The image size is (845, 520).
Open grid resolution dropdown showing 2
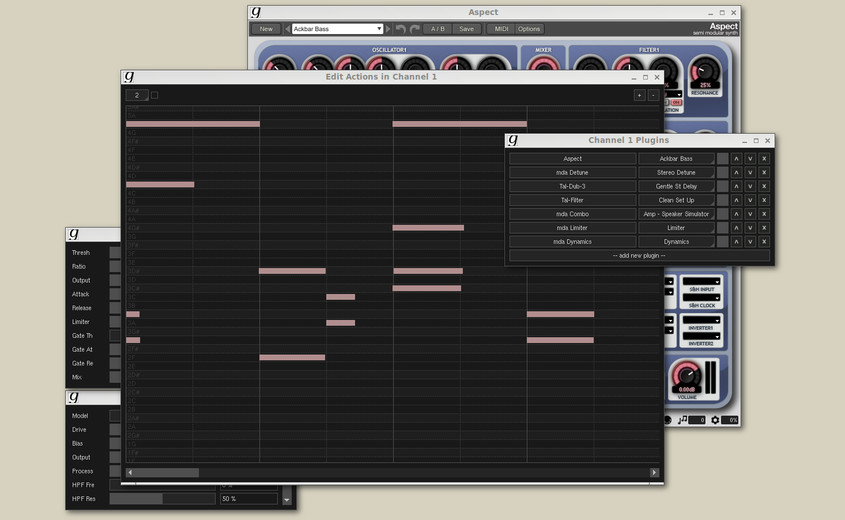[x=137, y=95]
